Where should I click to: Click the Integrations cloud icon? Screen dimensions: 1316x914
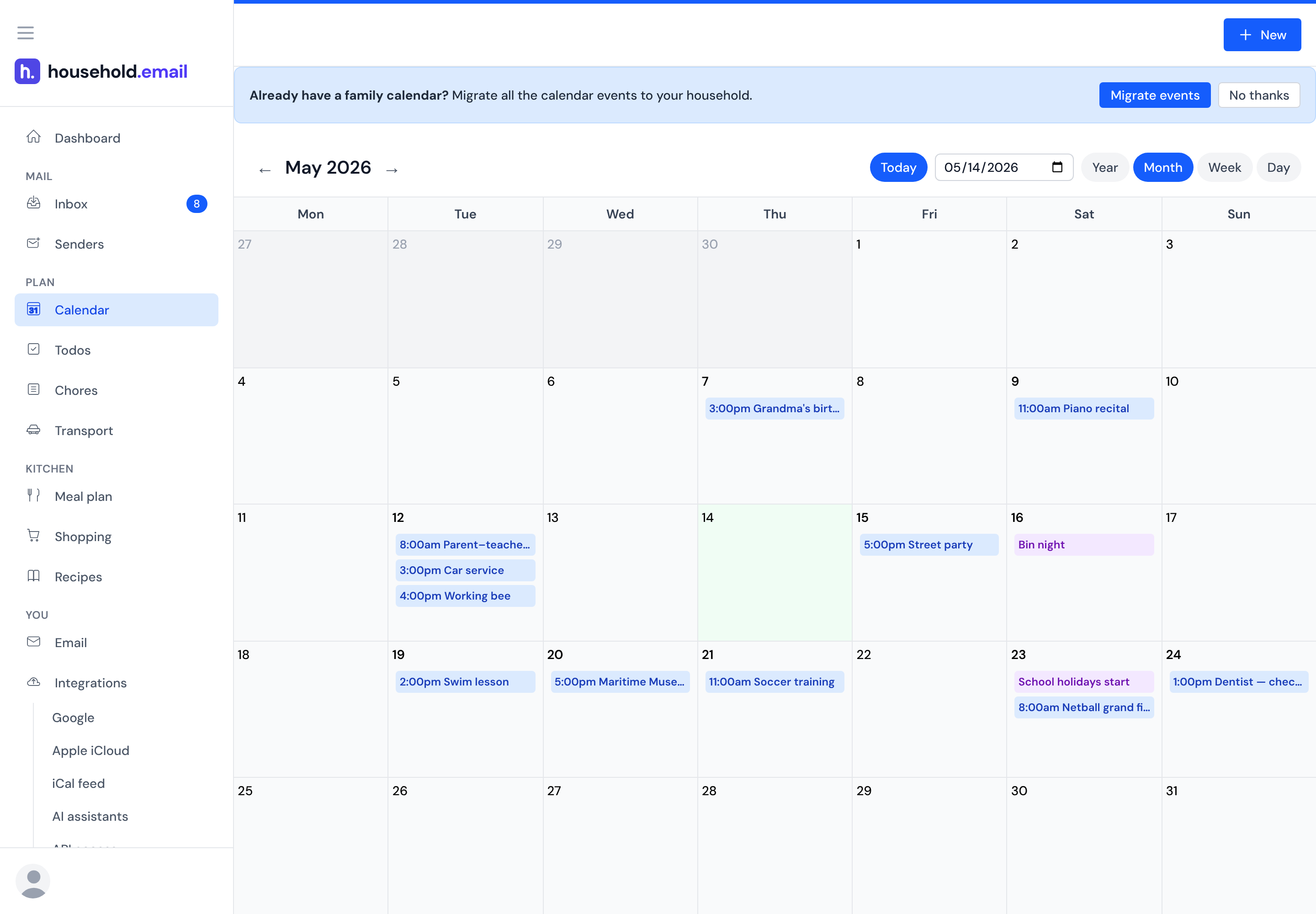(x=34, y=681)
